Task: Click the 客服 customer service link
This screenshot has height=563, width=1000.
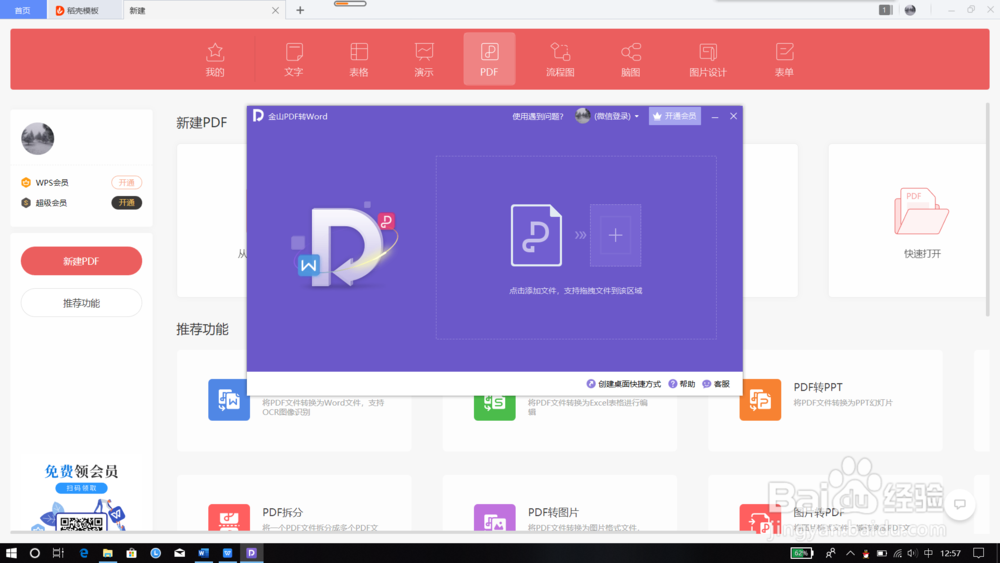Action: click(x=716, y=384)
